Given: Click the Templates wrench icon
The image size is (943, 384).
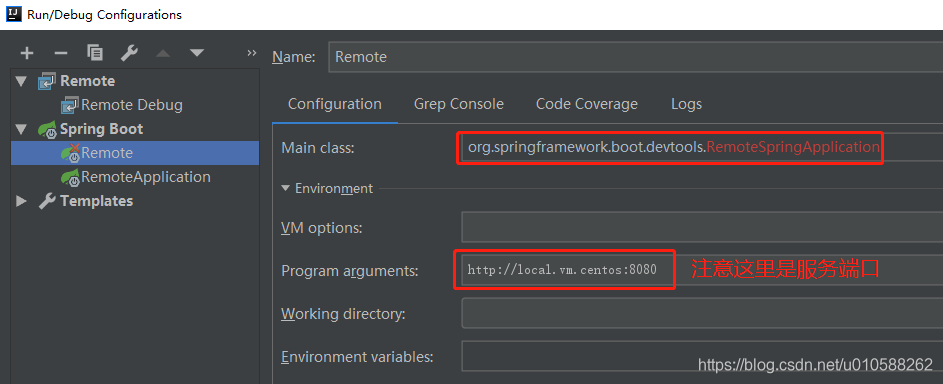Looking at the screenshot, I should click(x=47, y=201).
